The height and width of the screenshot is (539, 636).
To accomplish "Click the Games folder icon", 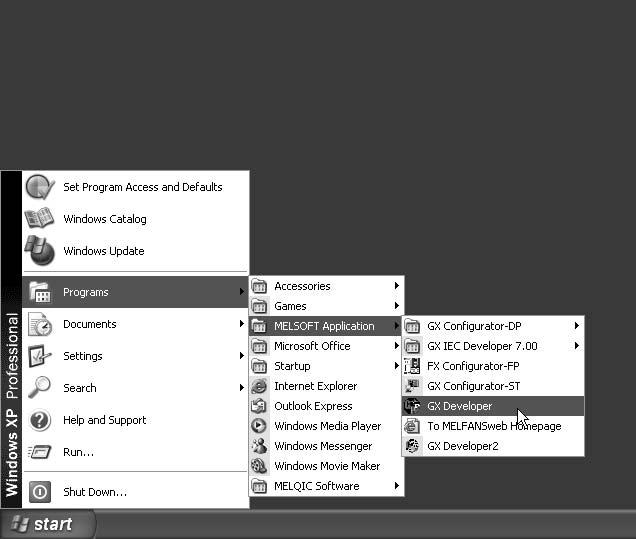I will pyautogui.click(x=259, y=306).
